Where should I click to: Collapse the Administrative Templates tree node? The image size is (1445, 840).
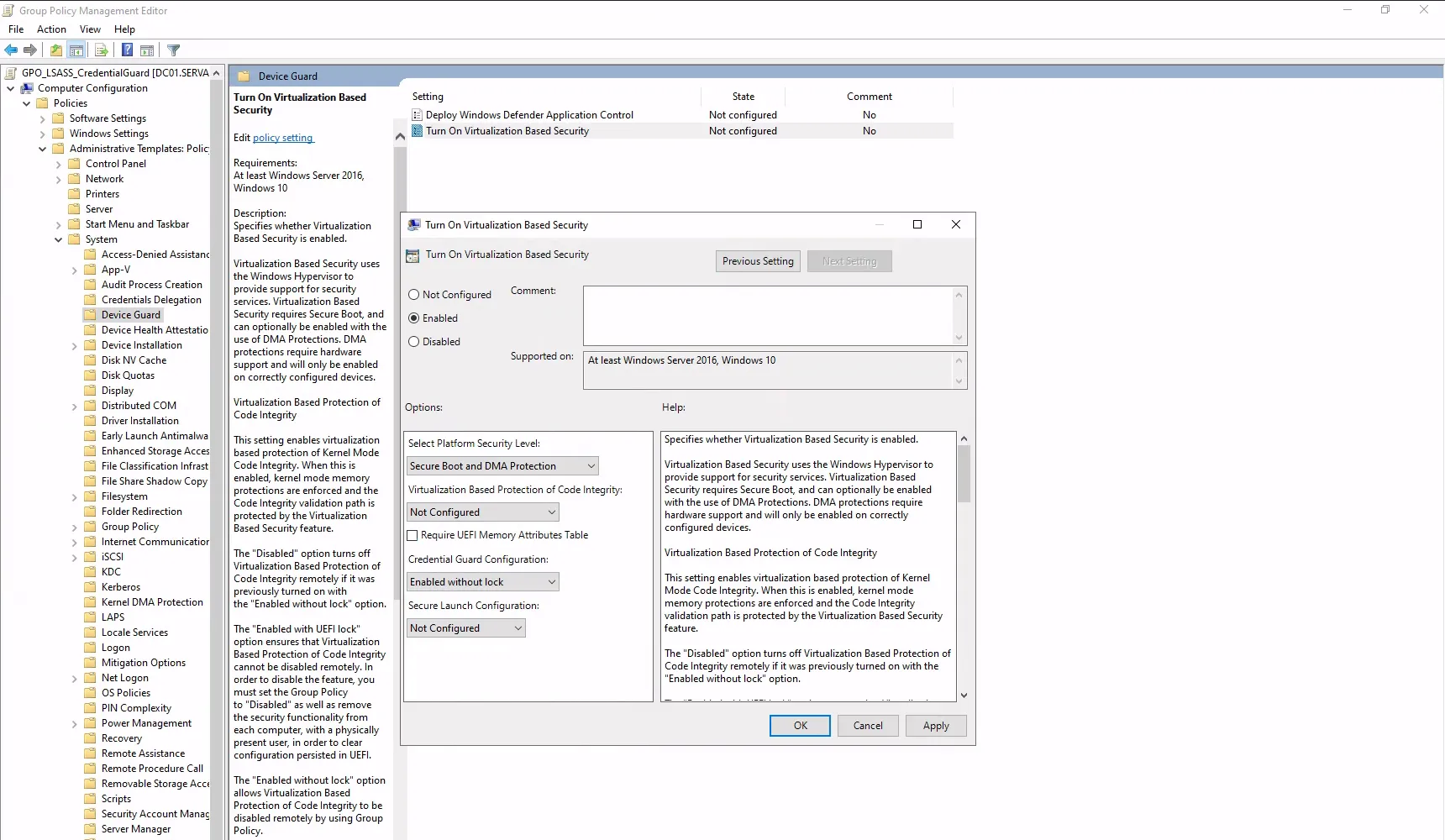click(43, 149)
